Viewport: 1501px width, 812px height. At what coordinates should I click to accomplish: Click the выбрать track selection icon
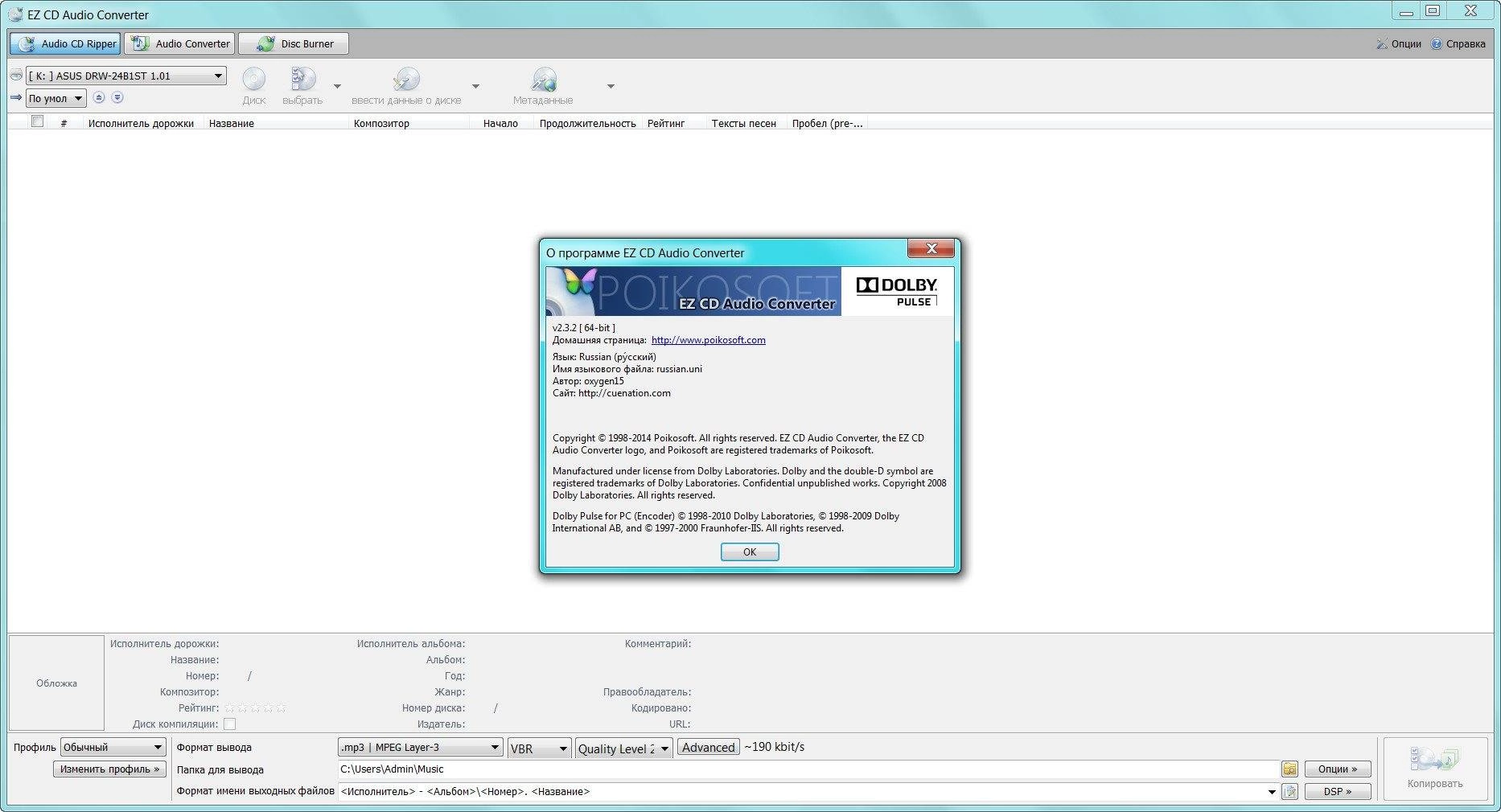[302, 86]
